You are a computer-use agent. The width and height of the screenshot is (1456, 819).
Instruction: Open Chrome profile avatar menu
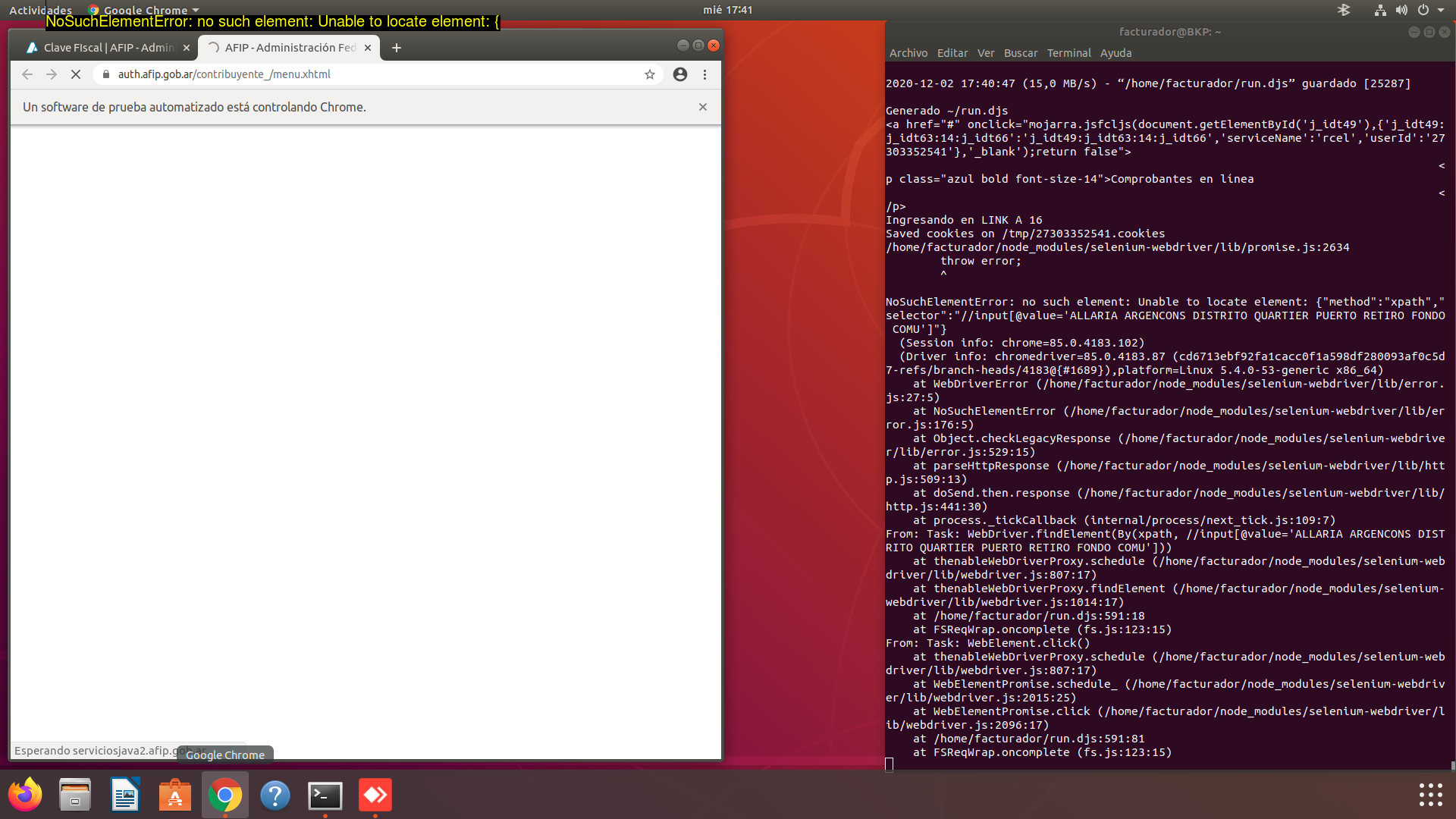[680, 74]
